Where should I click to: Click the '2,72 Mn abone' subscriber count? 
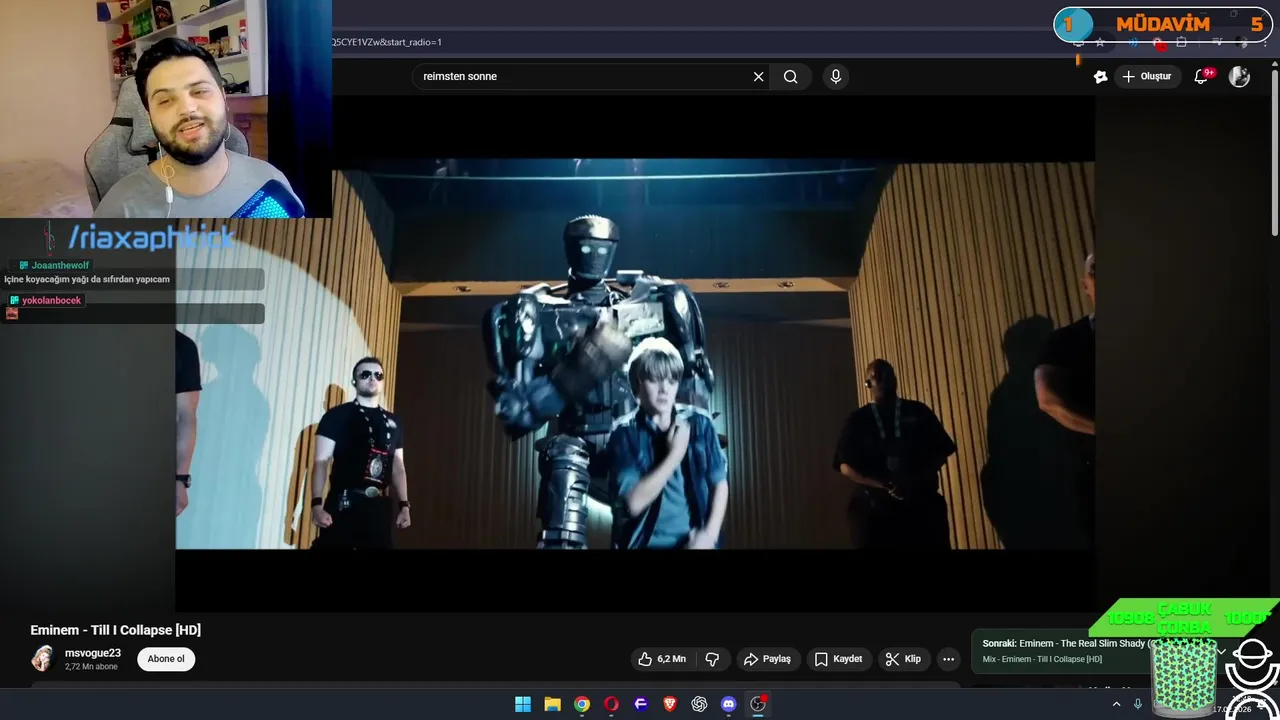click(91, 666)
